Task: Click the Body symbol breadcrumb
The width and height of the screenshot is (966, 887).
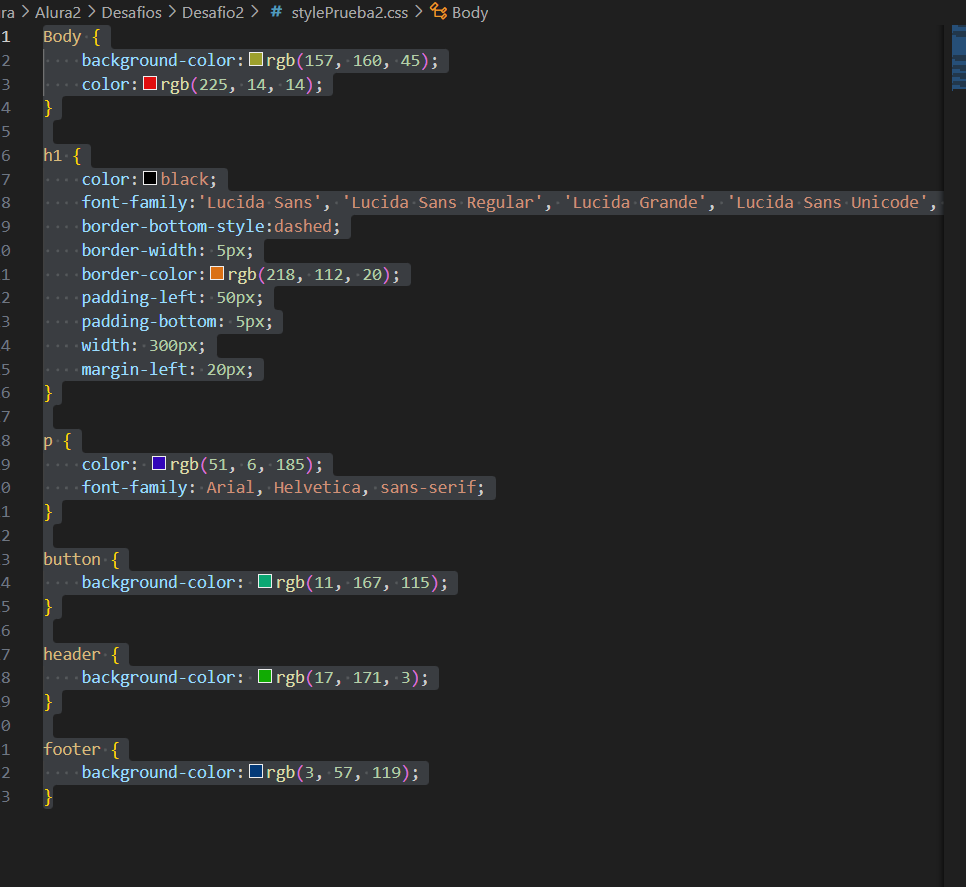Action: click(469, 12)
